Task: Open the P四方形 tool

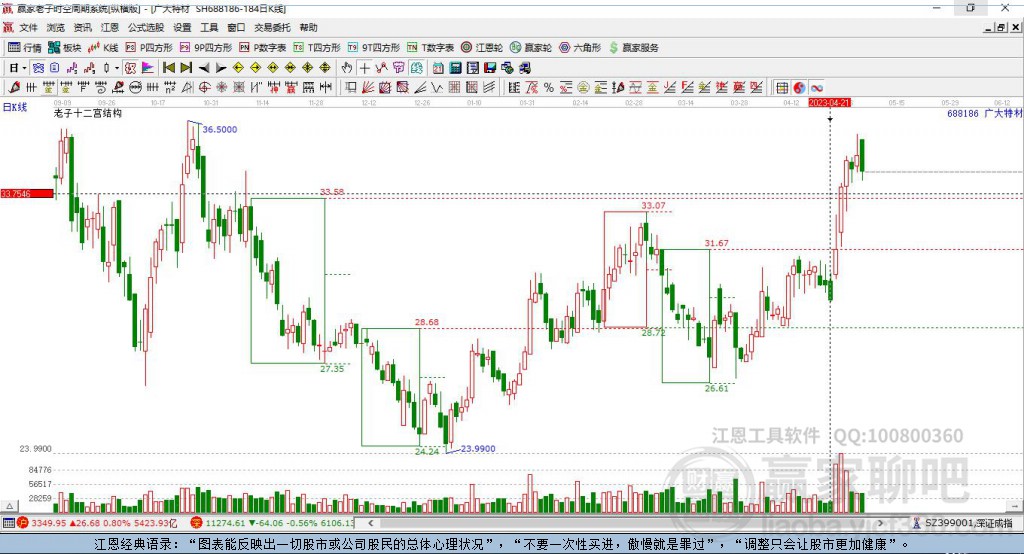Action: click(x=149, y=48)
